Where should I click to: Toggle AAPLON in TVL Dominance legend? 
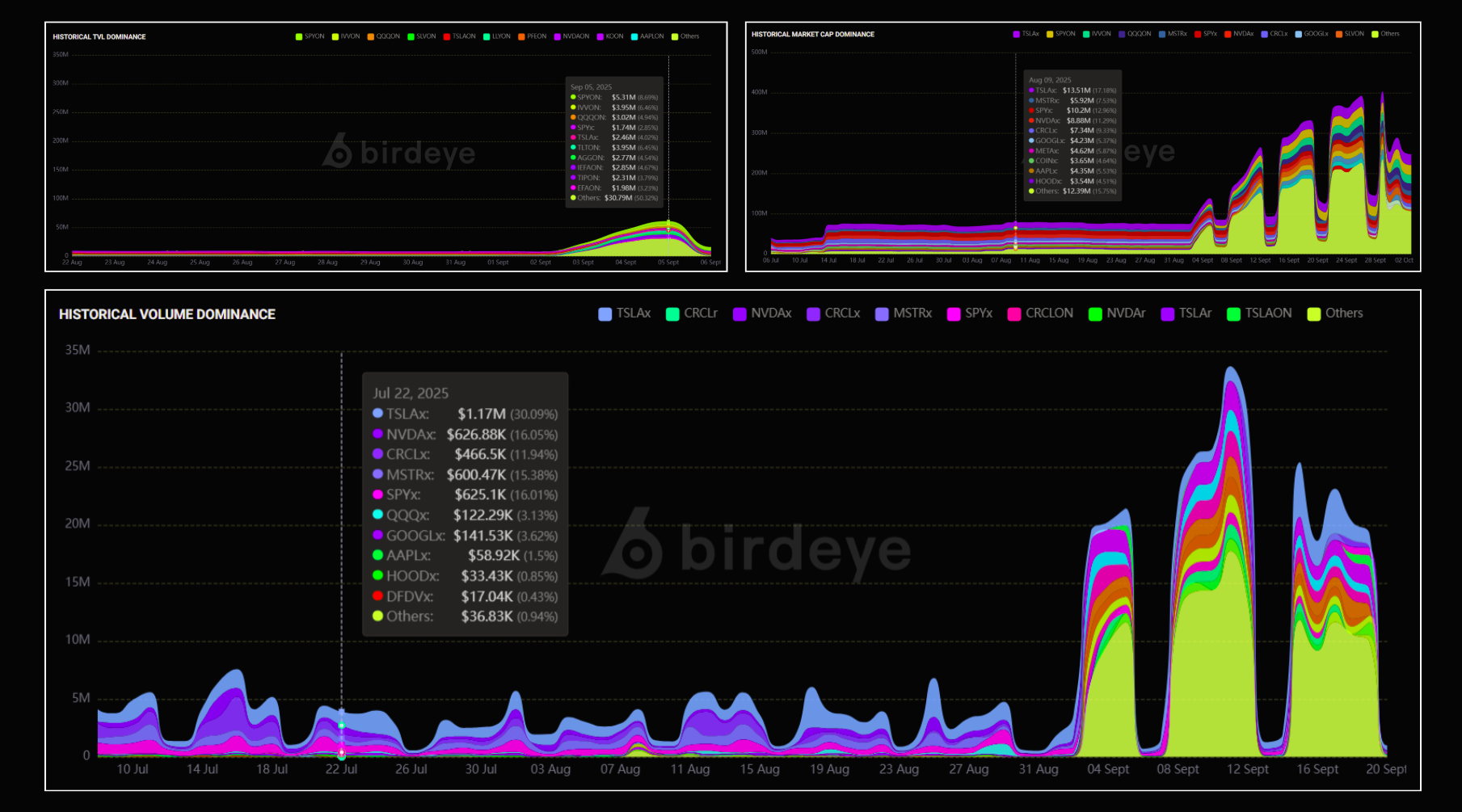[x=647, y=36]
